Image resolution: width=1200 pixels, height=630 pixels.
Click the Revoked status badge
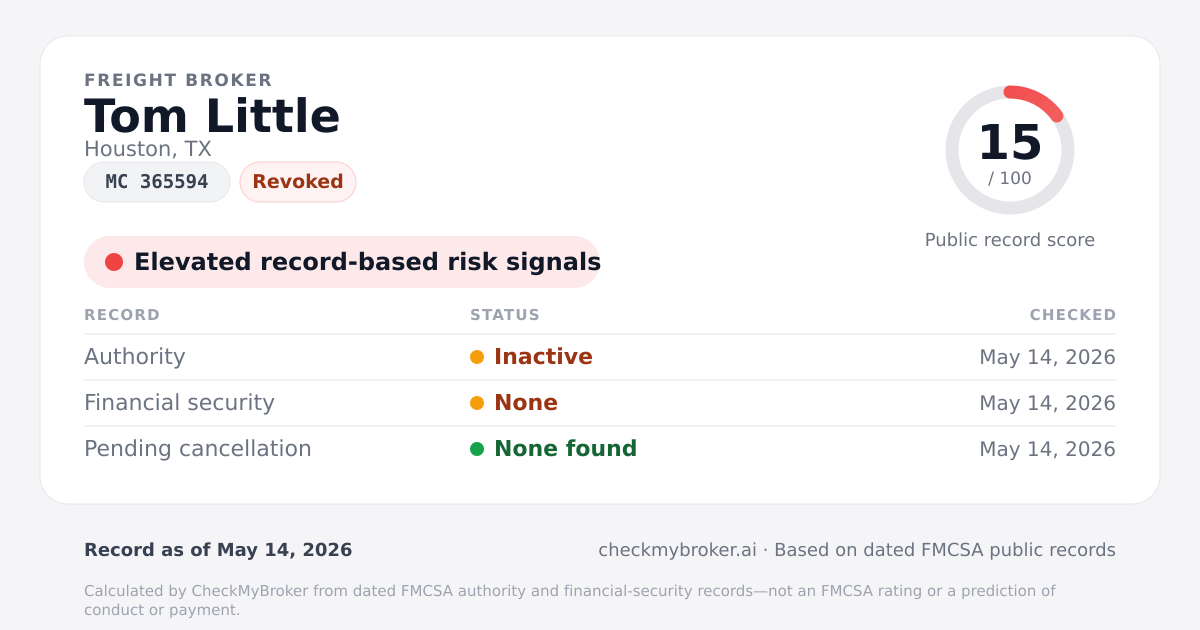point(298,182)
